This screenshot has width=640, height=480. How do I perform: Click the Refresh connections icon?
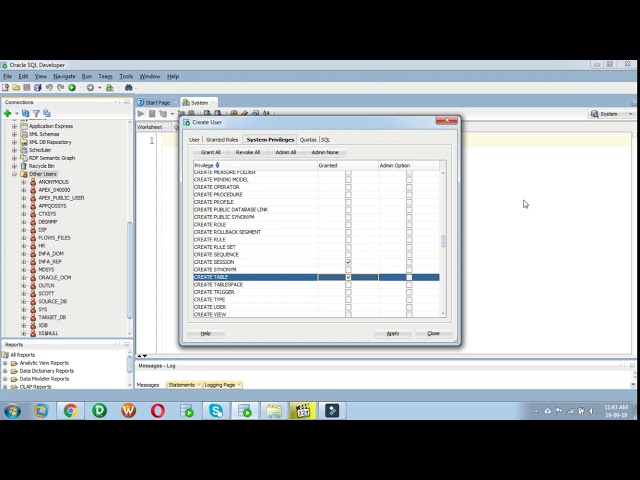point(25,113)
